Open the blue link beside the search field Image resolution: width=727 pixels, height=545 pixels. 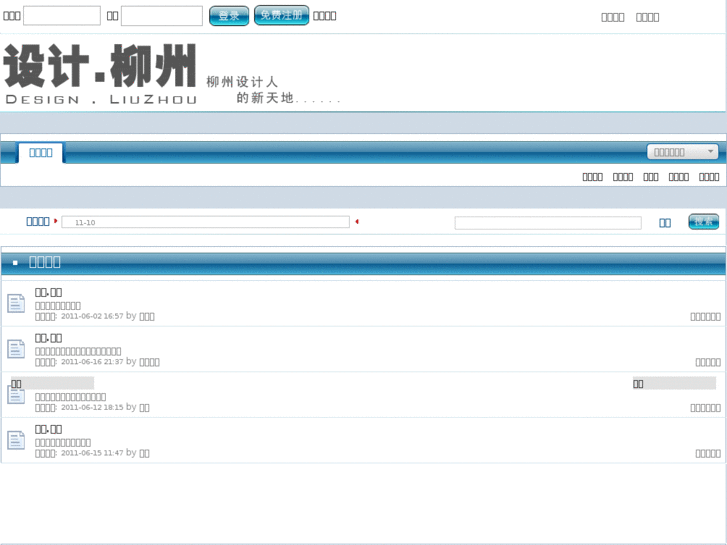[665, 223]
